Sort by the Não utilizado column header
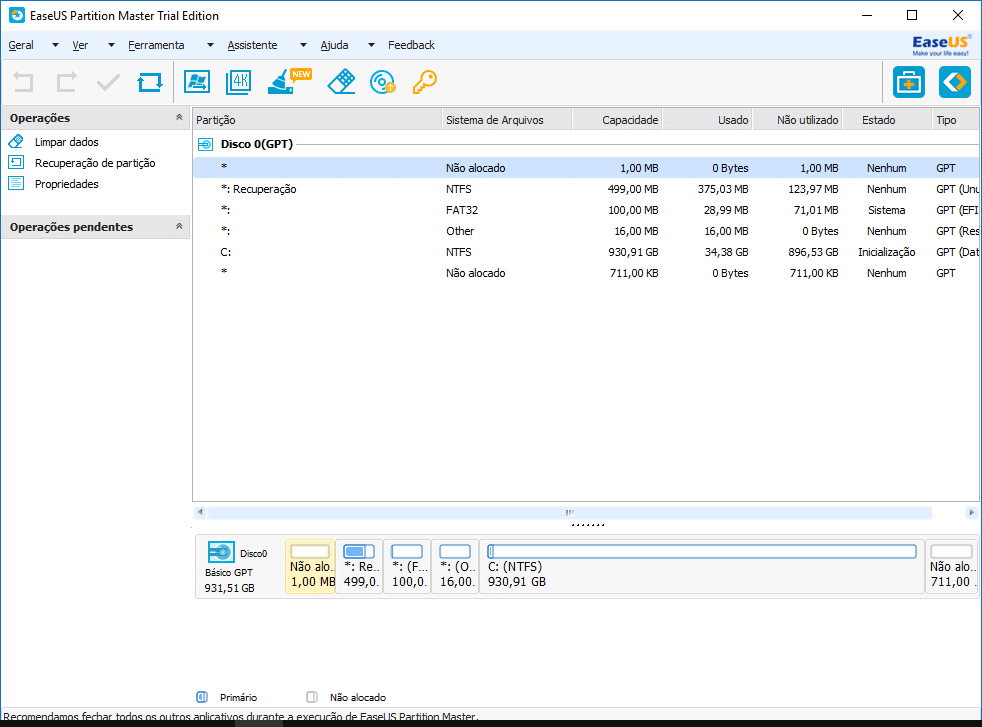 pyautogui.click(x=797, y=120)
